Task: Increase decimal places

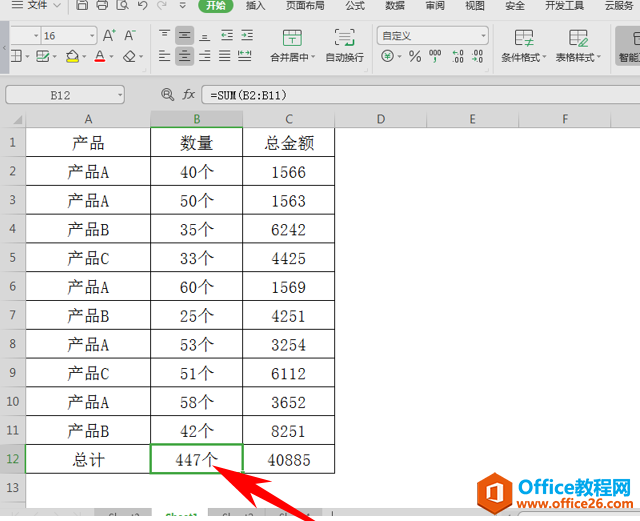Action: pyautogui.click(x=458, y=56)
